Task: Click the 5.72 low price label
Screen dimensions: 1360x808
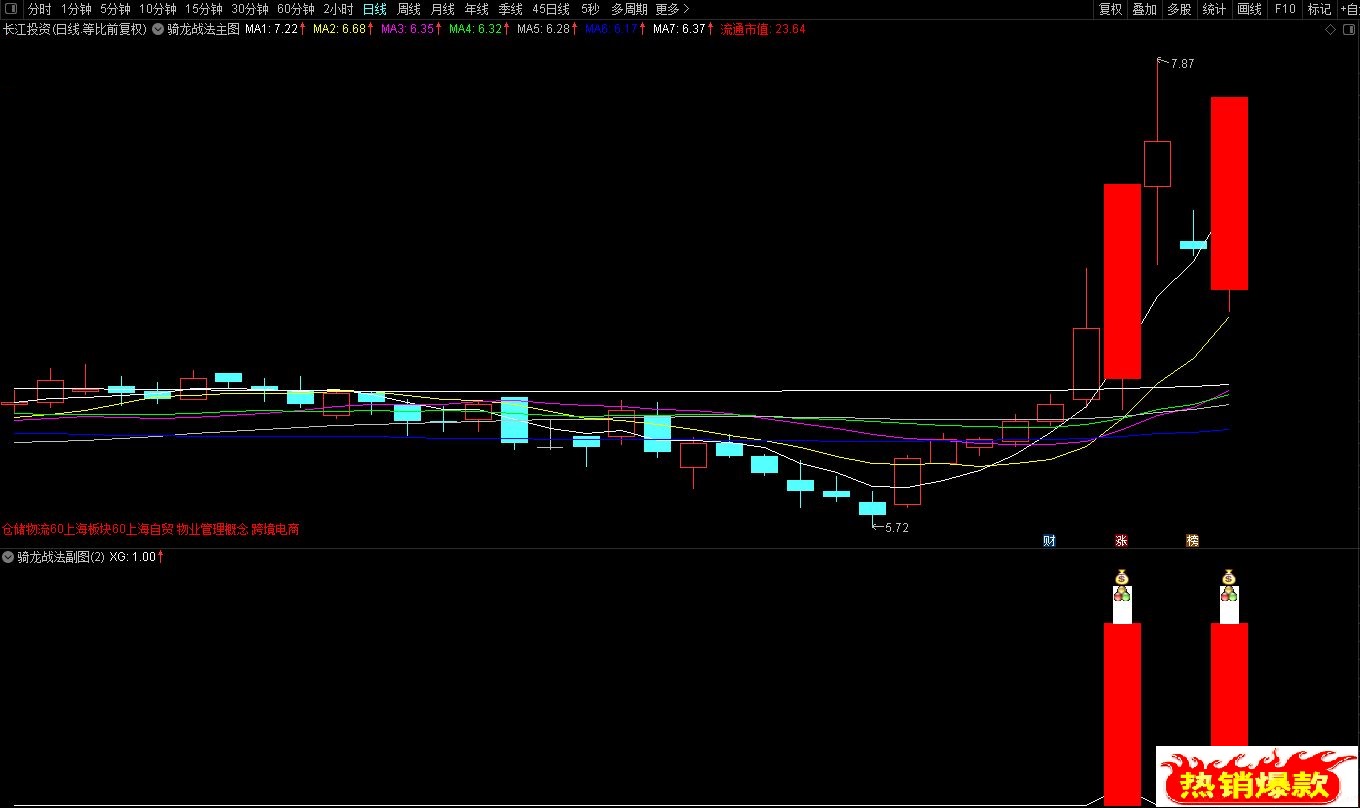Action: tap(897, 528)
